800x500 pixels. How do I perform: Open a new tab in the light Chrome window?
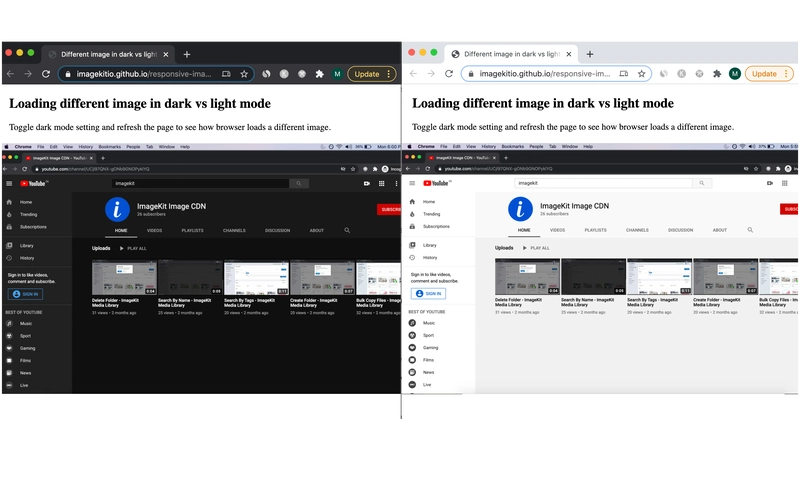point(590,54)
